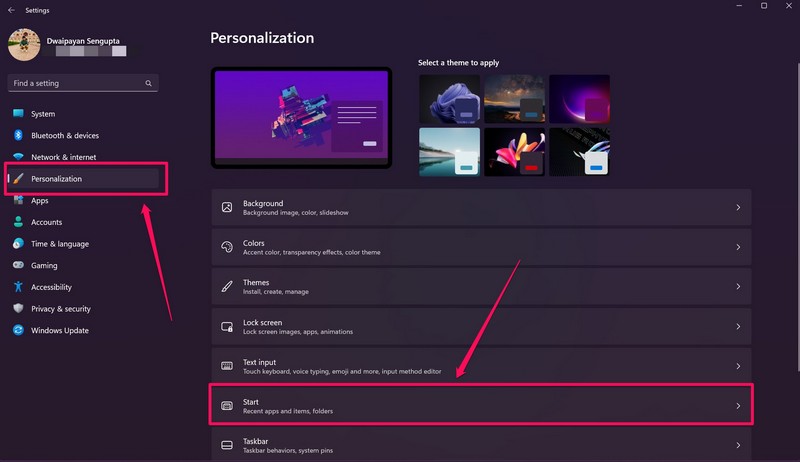Open the Taskbar settings row
The image size is (800, 462).
tap(480, 445)
